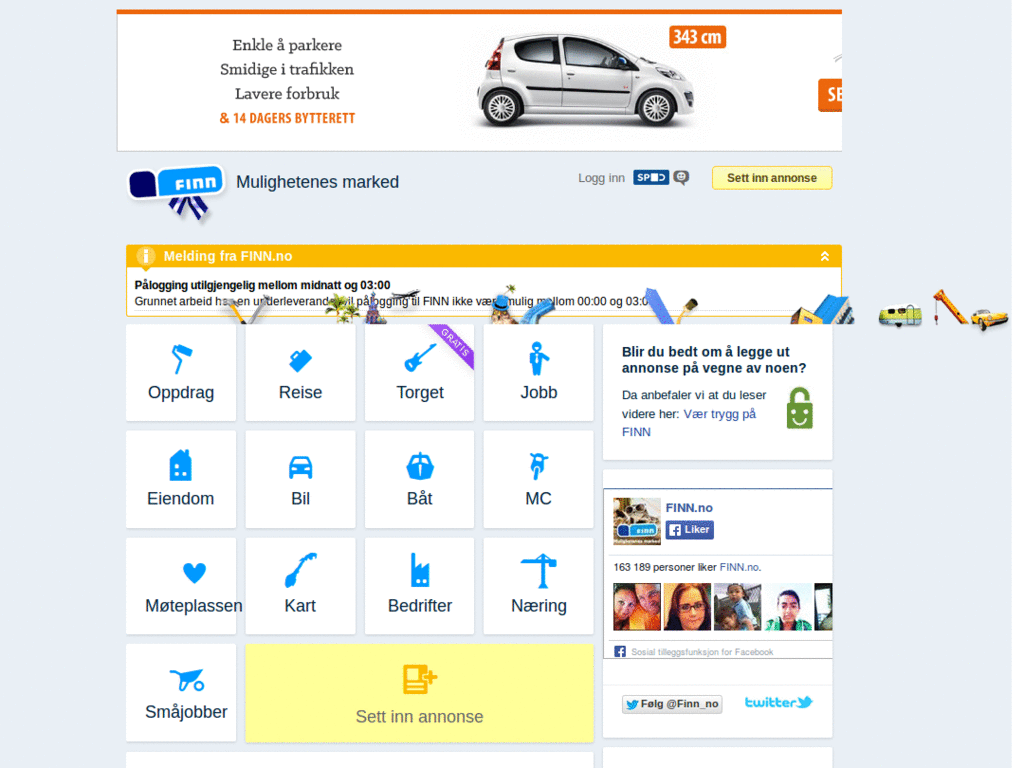Click the FINN logo
Viewport: 1024px width, 768px height.
(177, 191)
